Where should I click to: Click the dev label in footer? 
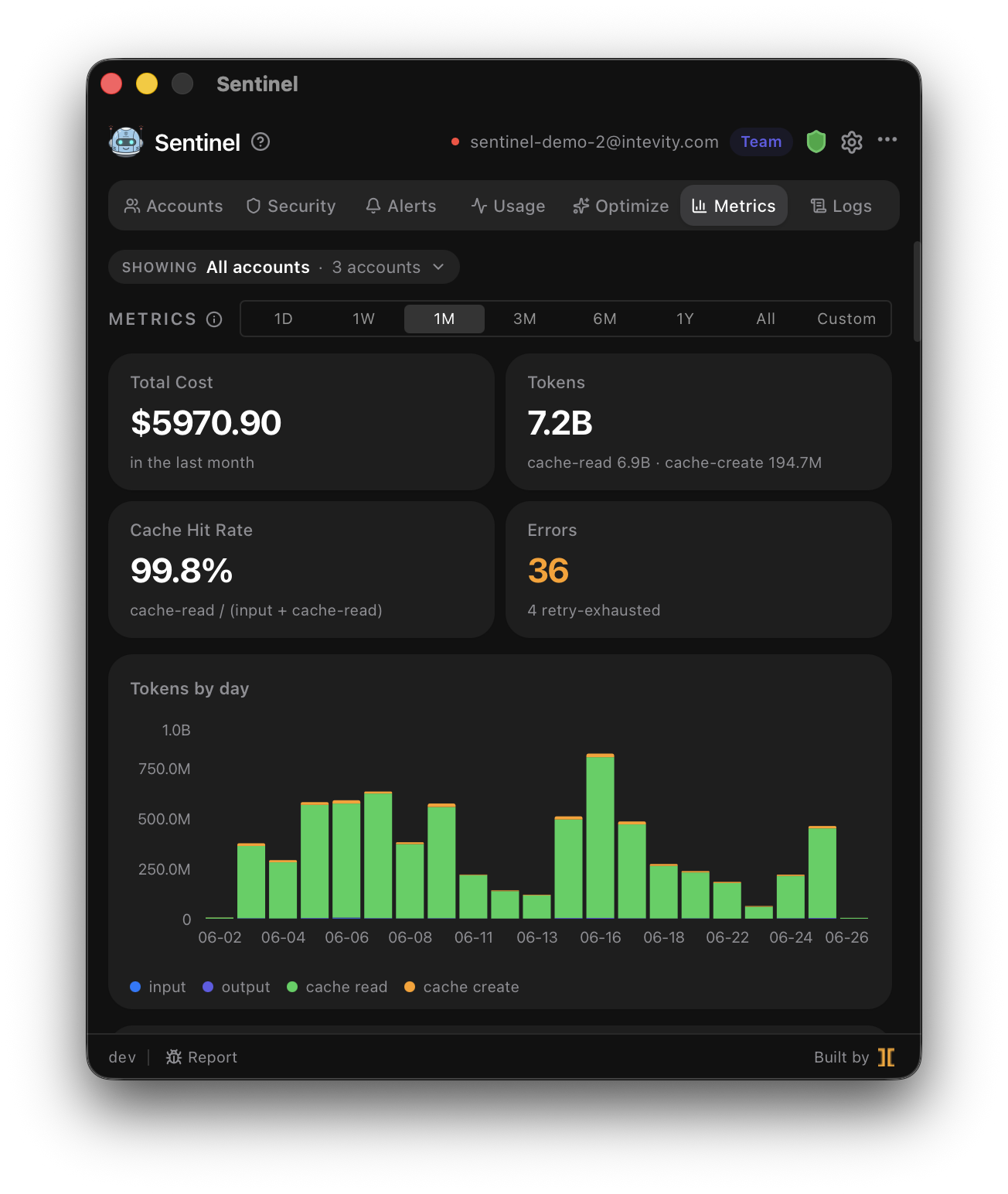pyautogui.click(x=122, y=1057)
